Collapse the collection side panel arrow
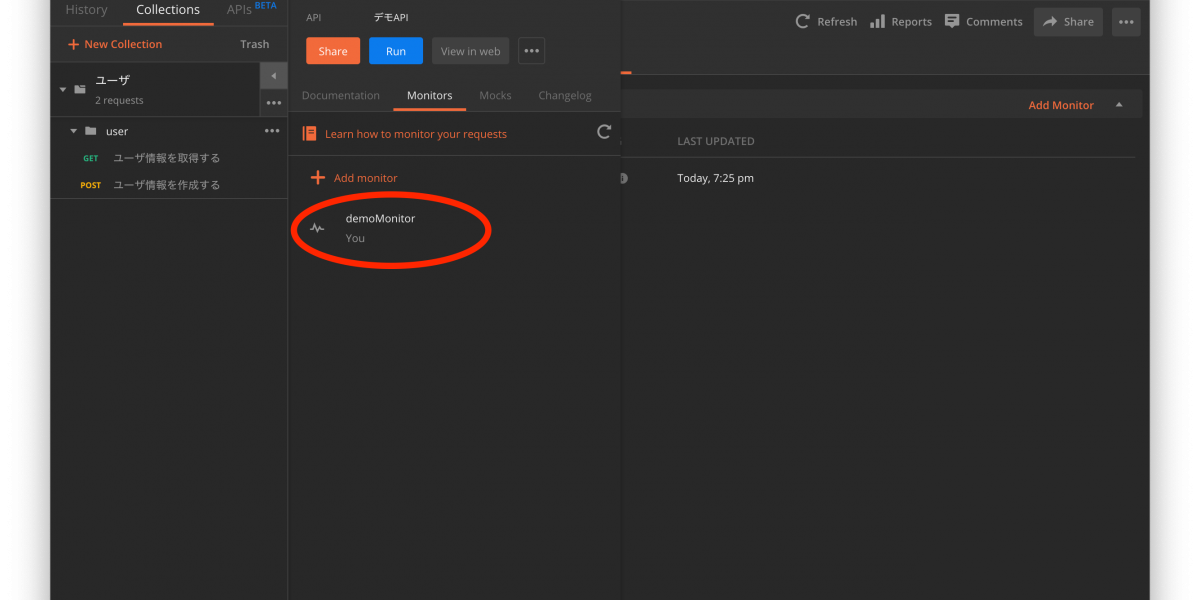 (x=273, y=76)
